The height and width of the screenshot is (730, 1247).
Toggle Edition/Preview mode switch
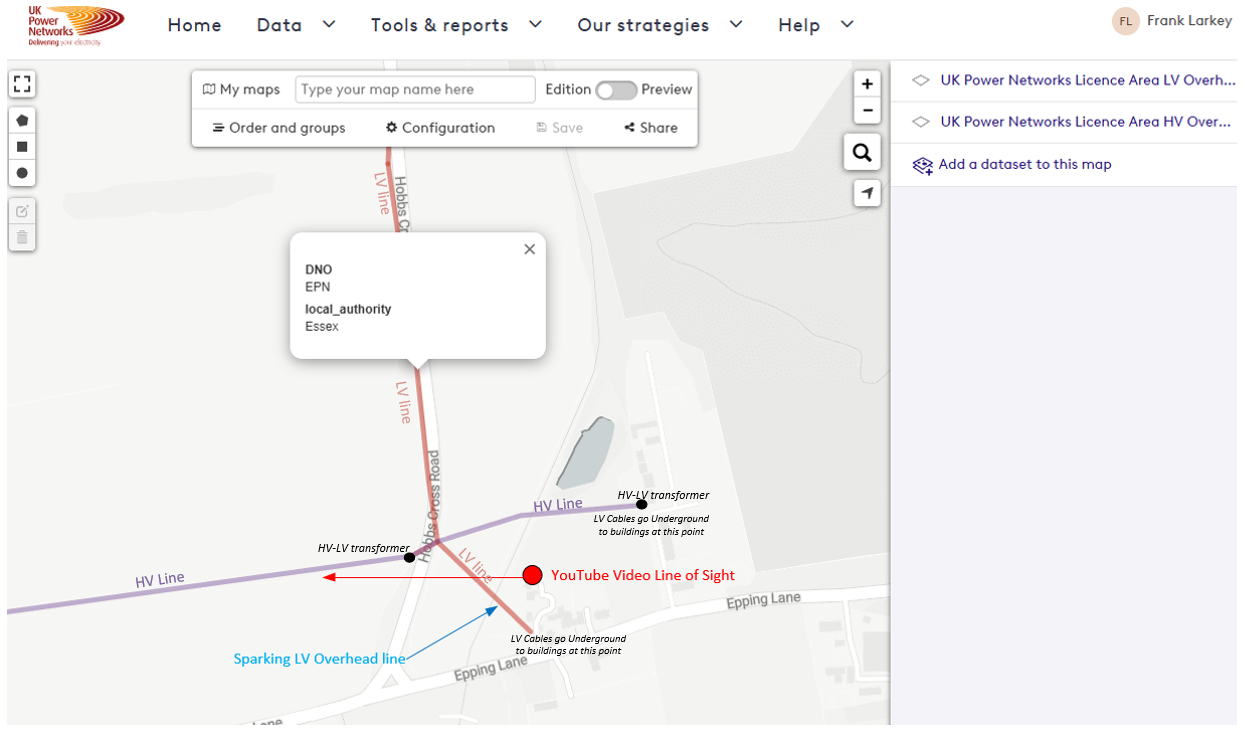point(616,90)
